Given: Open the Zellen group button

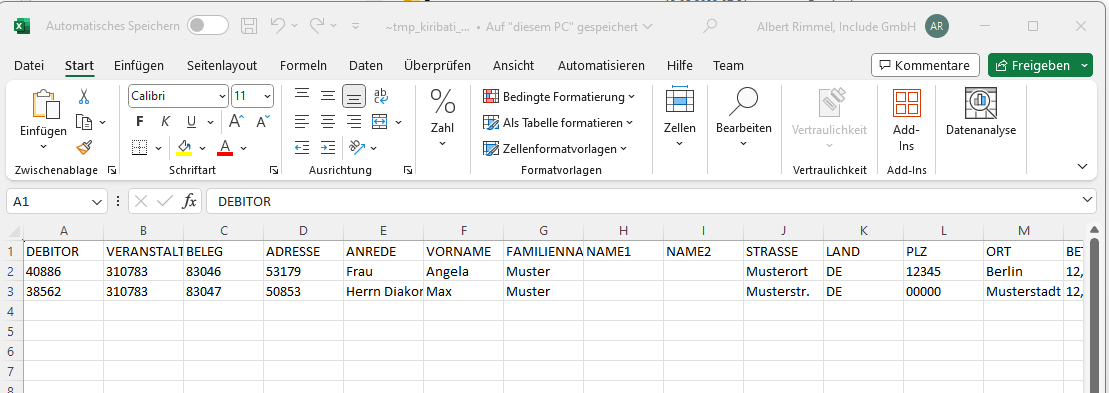Looking at the screenshot, I should [x=680, y=117].
